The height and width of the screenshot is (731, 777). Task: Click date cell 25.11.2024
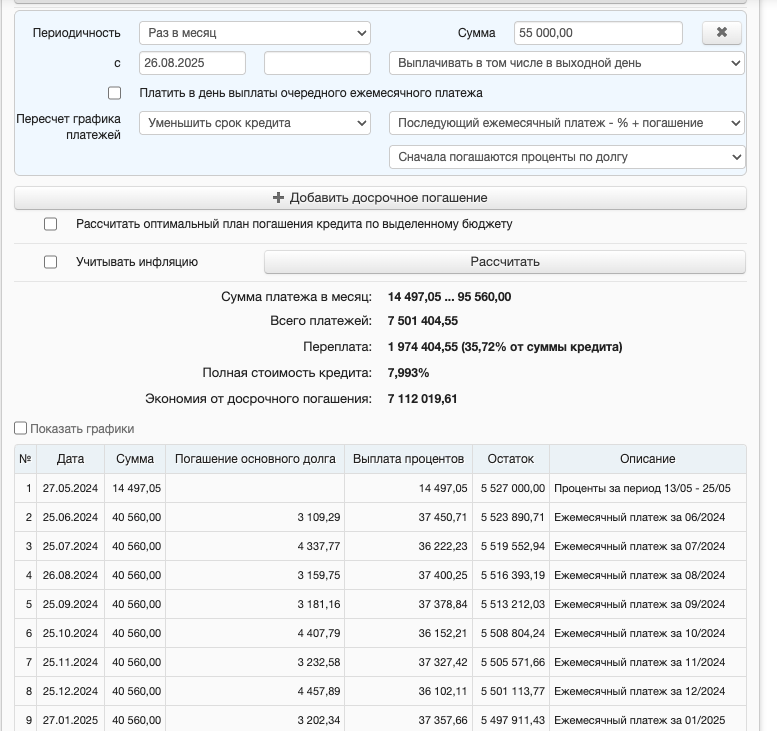70,662
